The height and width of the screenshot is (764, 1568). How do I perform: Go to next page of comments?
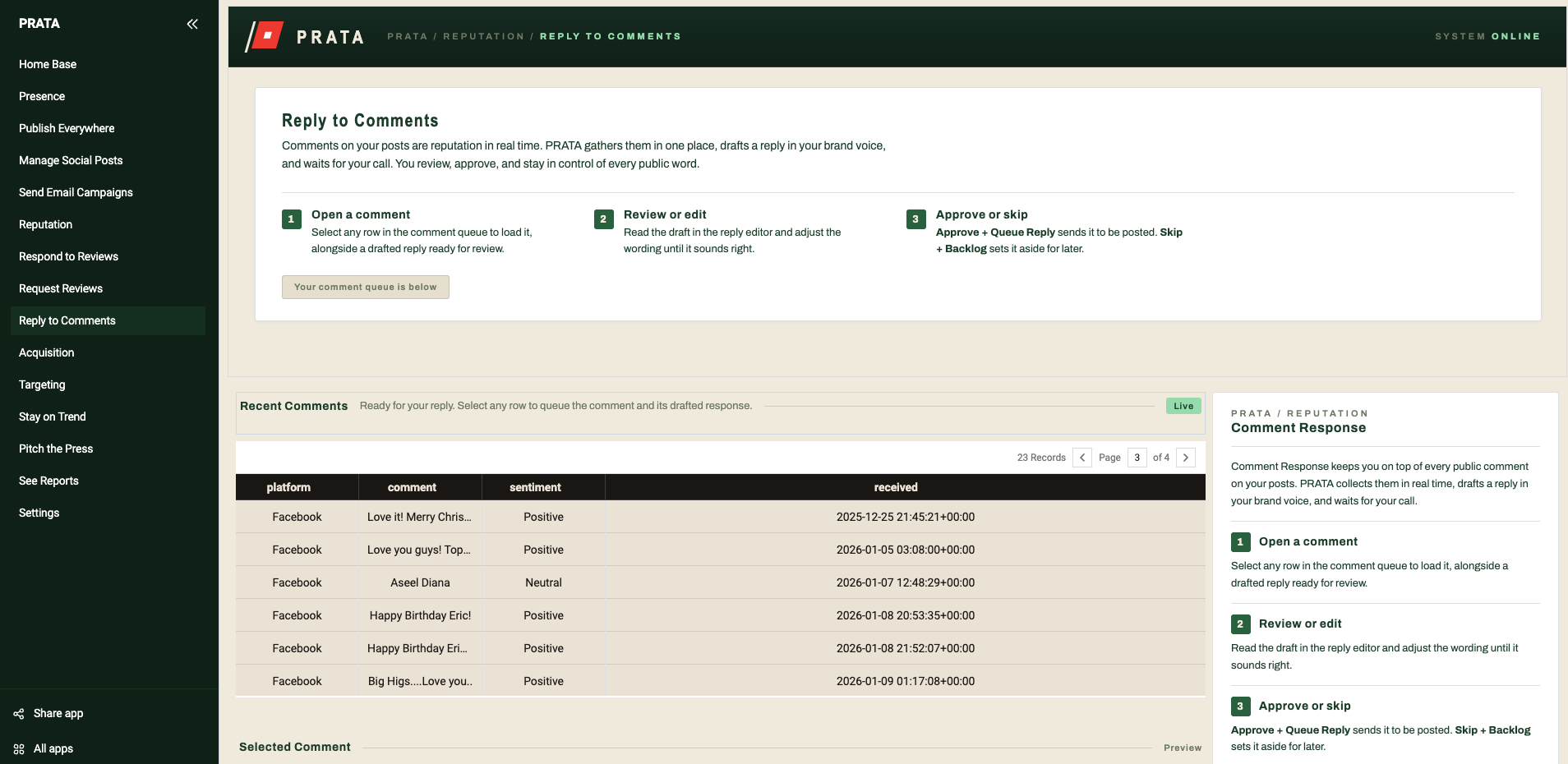(x=1186, y=458)
